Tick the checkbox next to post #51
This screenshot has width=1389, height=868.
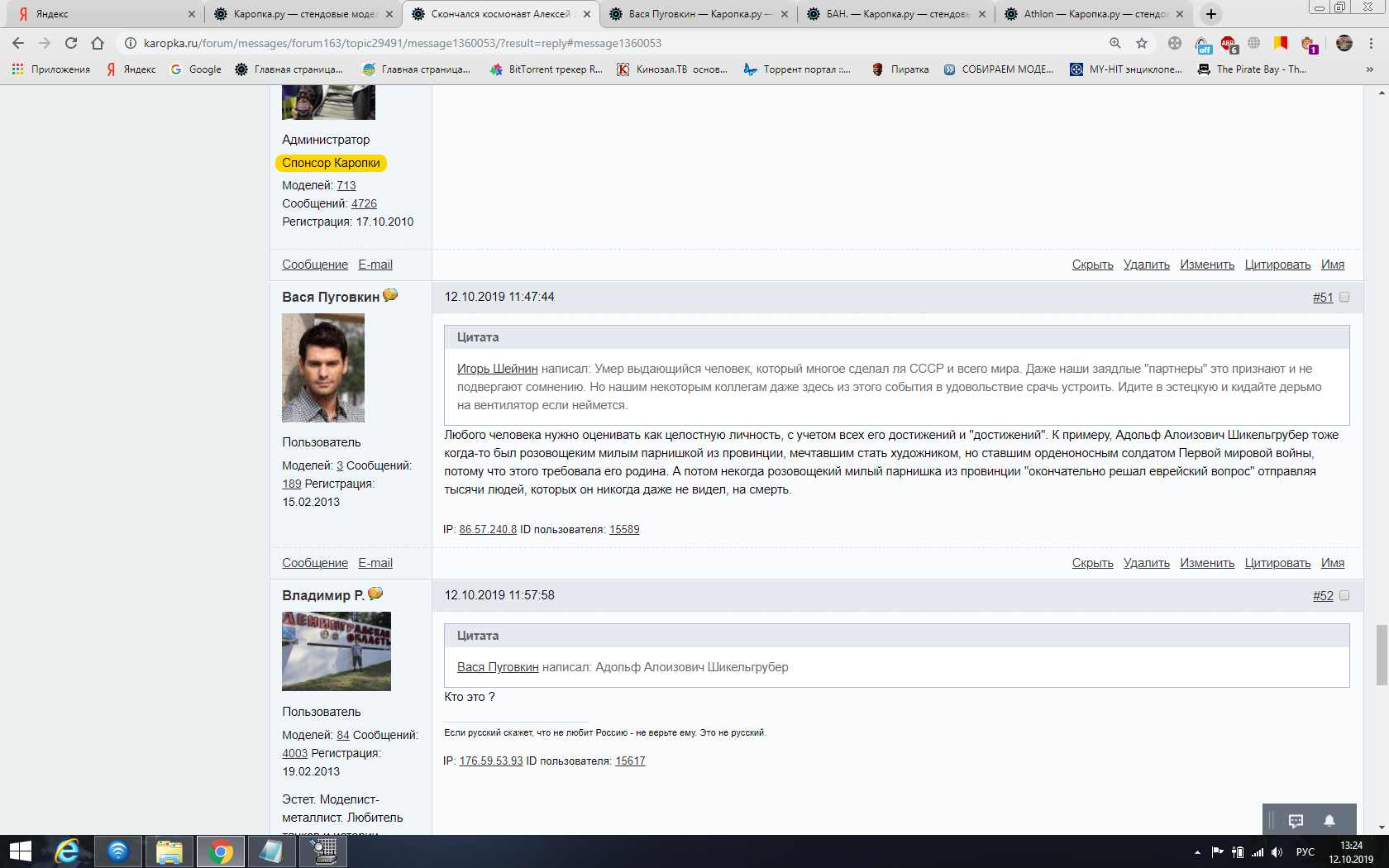tap(1344, 298)
